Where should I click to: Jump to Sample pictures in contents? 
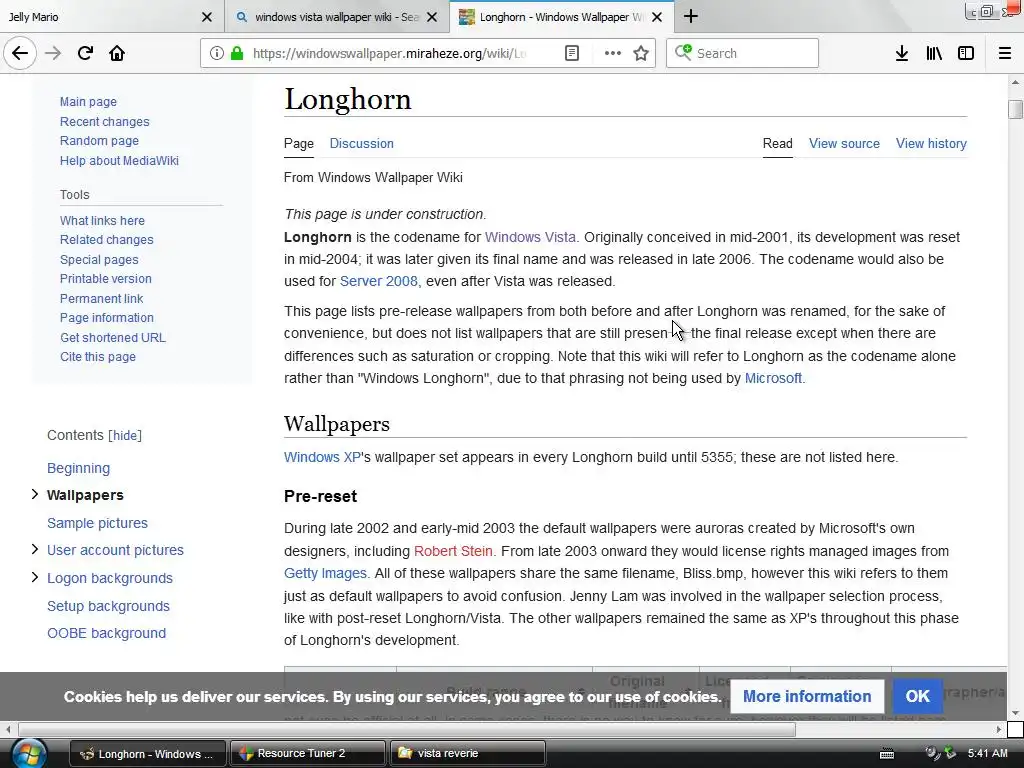(97, 523)
